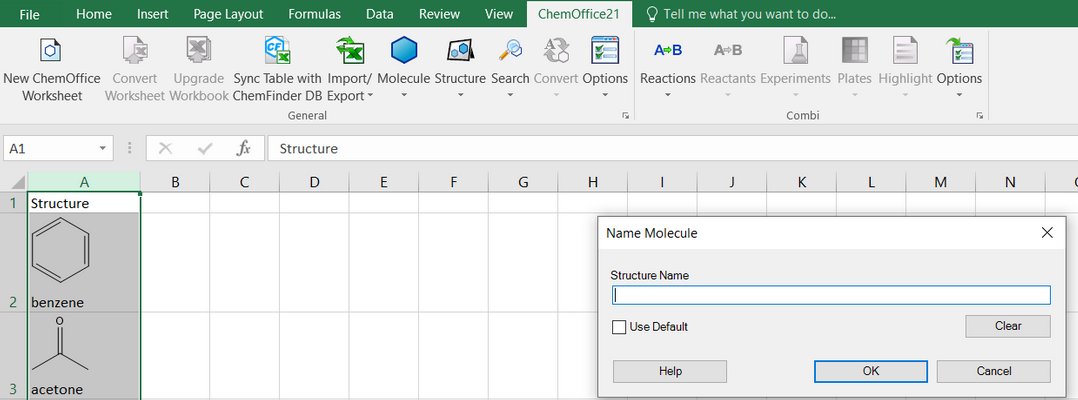Open the Name Box dropdown arrow
The width and height of the screenshot is (1078, 400).
[102, 148]
